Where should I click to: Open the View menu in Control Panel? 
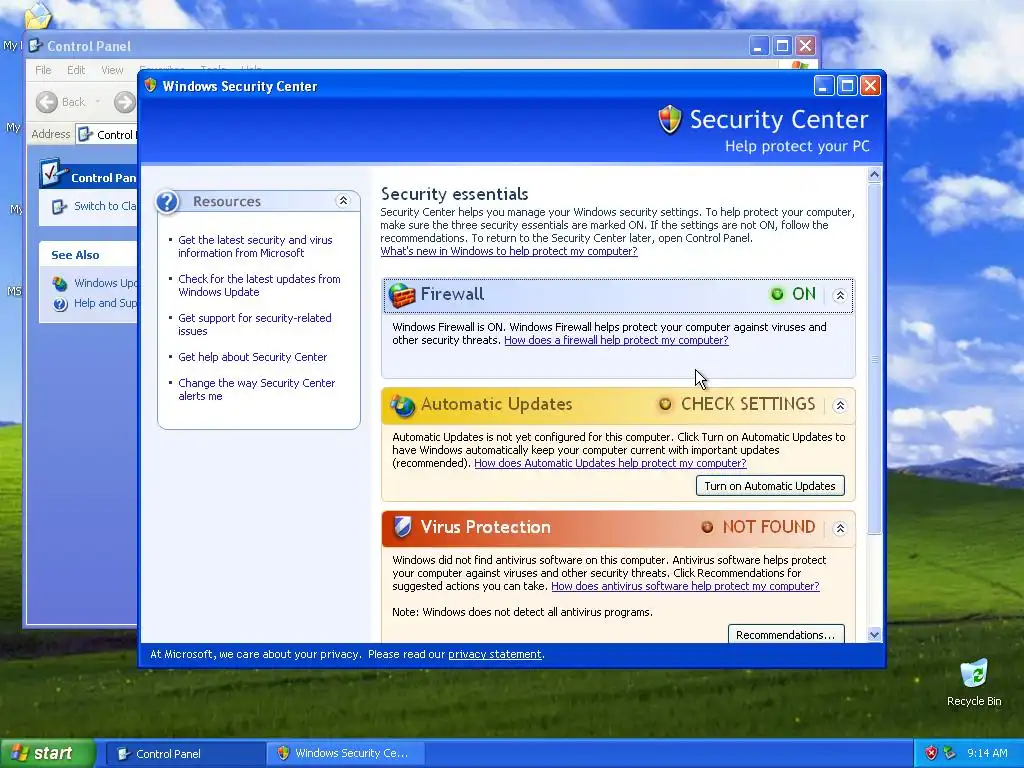point(112,70)
